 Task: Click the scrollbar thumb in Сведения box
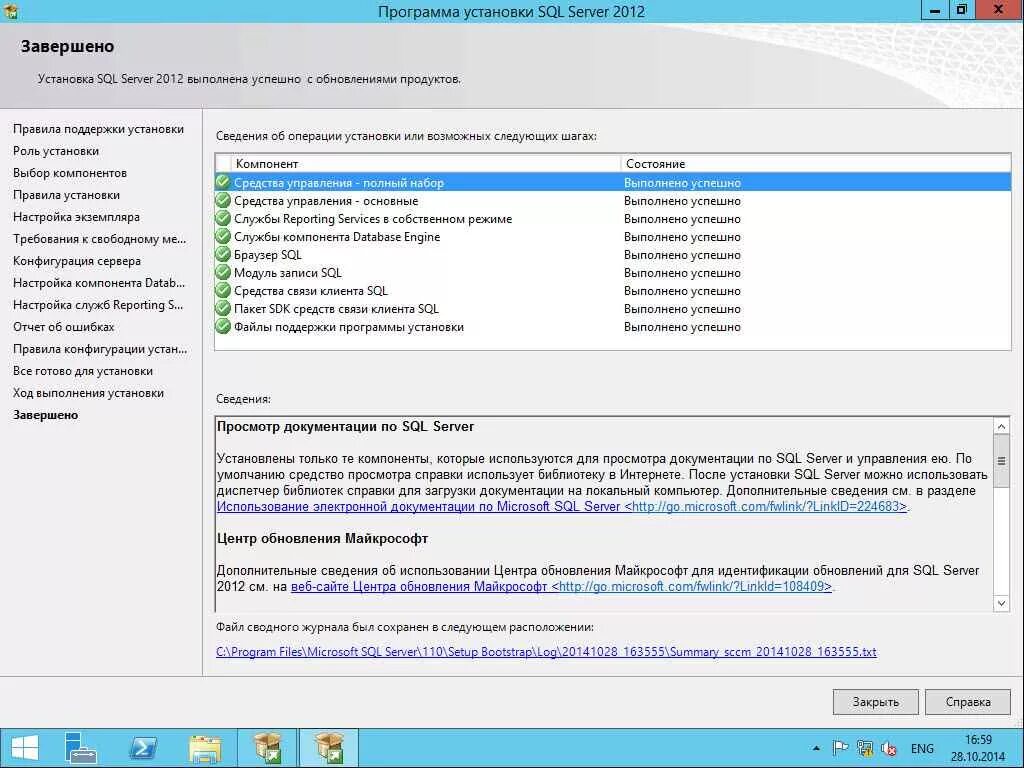click(x=1001, y=461)
